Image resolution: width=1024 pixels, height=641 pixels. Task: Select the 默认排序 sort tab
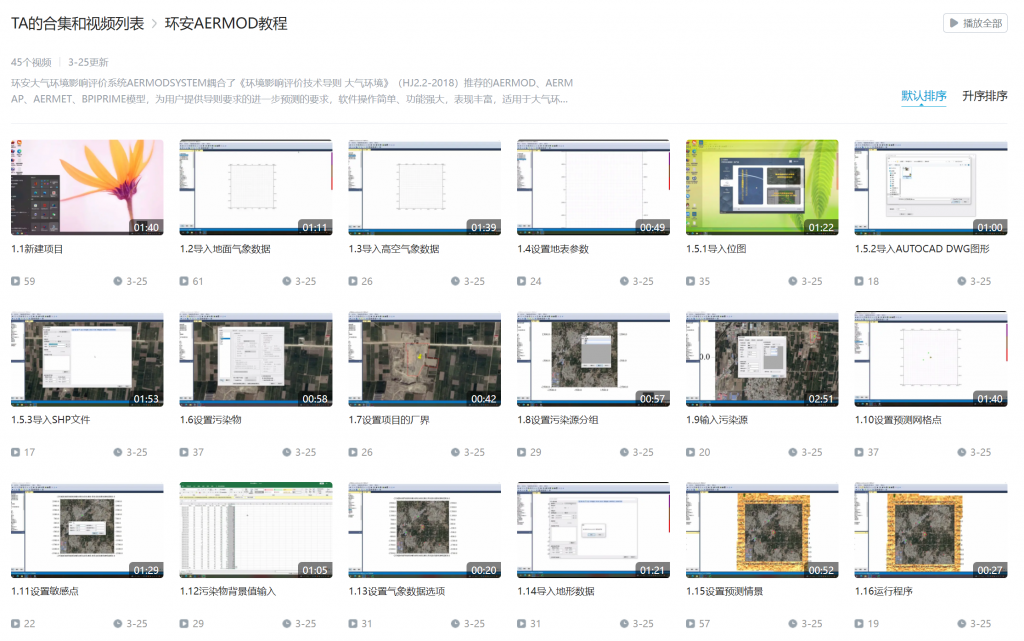tap(923, 96)
